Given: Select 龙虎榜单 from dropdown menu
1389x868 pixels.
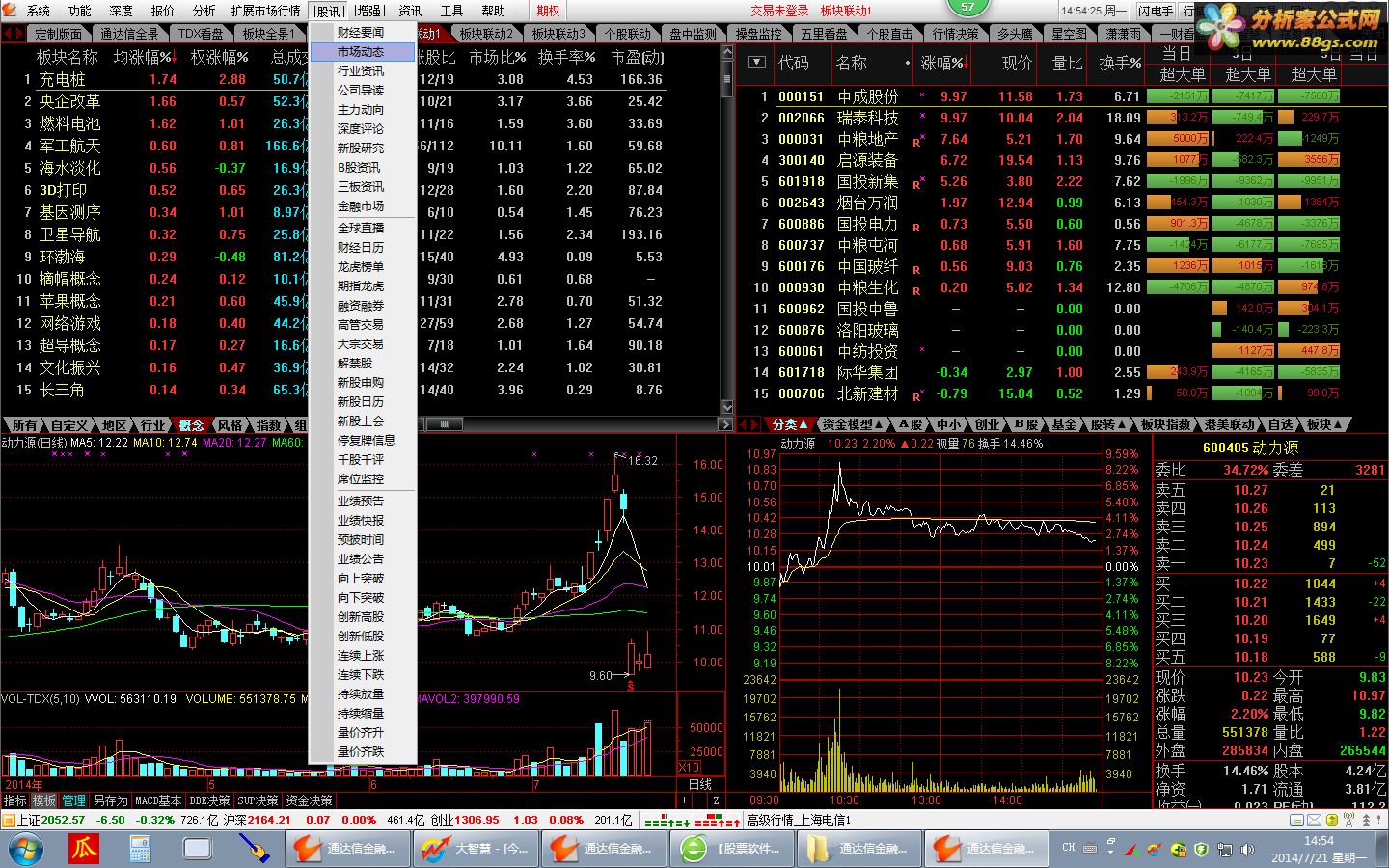Looking at the screenshot, I should pos(361,267).
